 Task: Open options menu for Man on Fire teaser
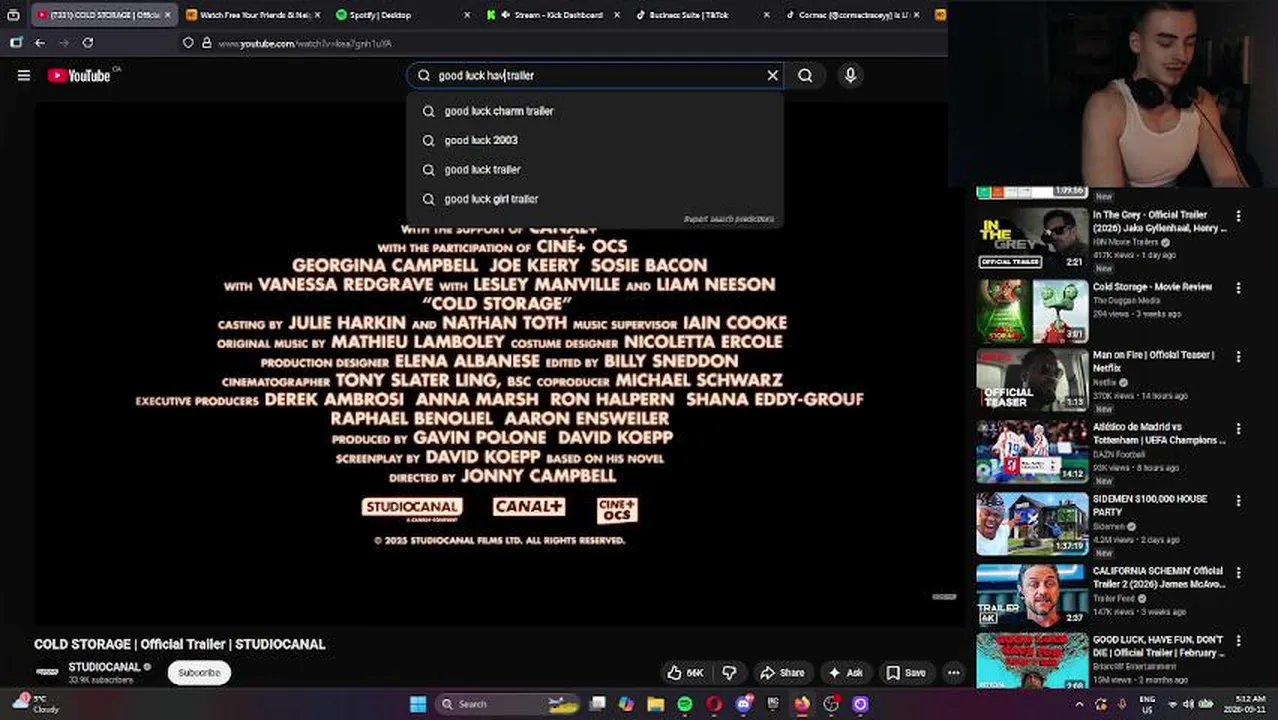[x=1238, y=357]
